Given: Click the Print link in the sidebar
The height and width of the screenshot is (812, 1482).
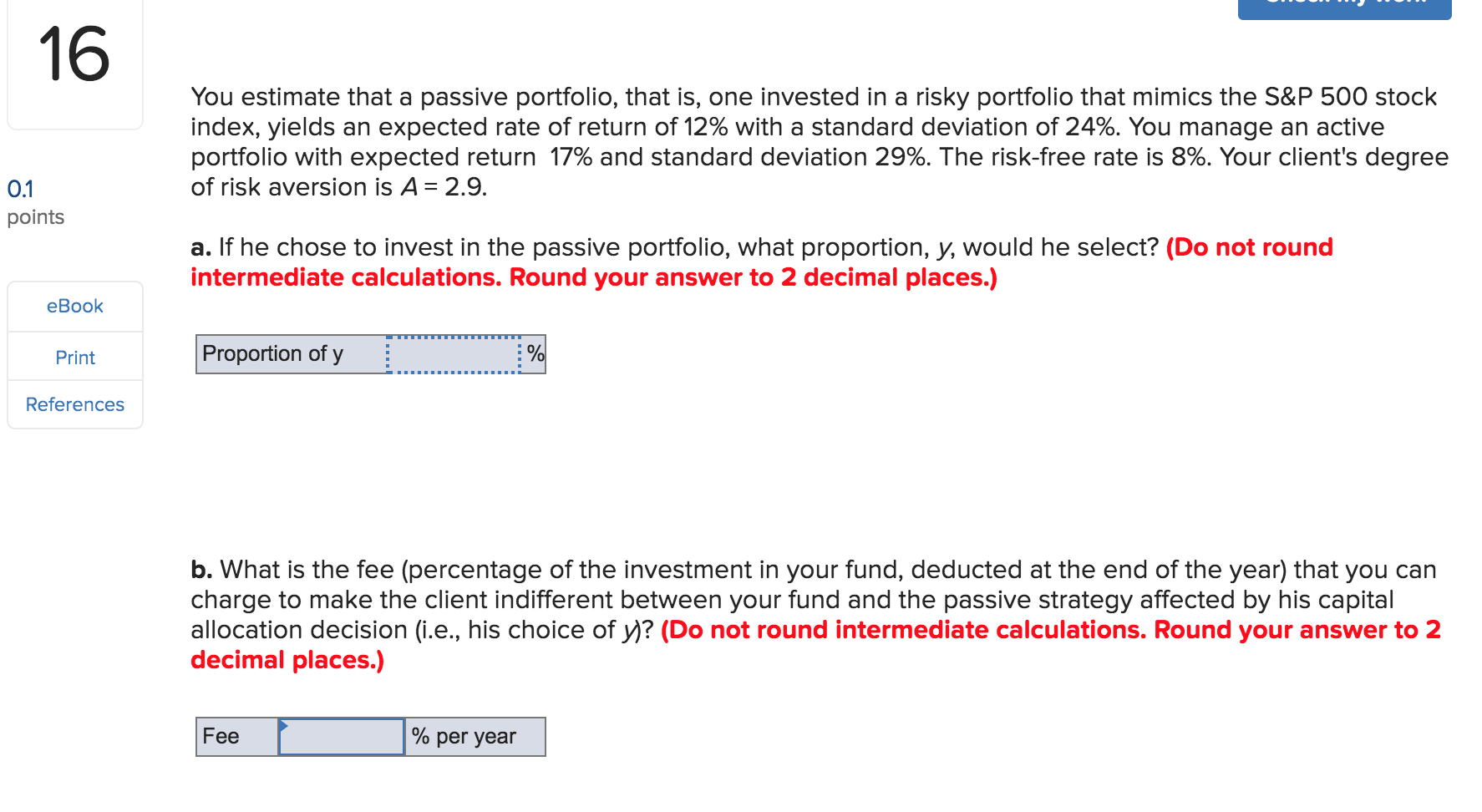Looking at the screenshot, I should coord(74,357).
